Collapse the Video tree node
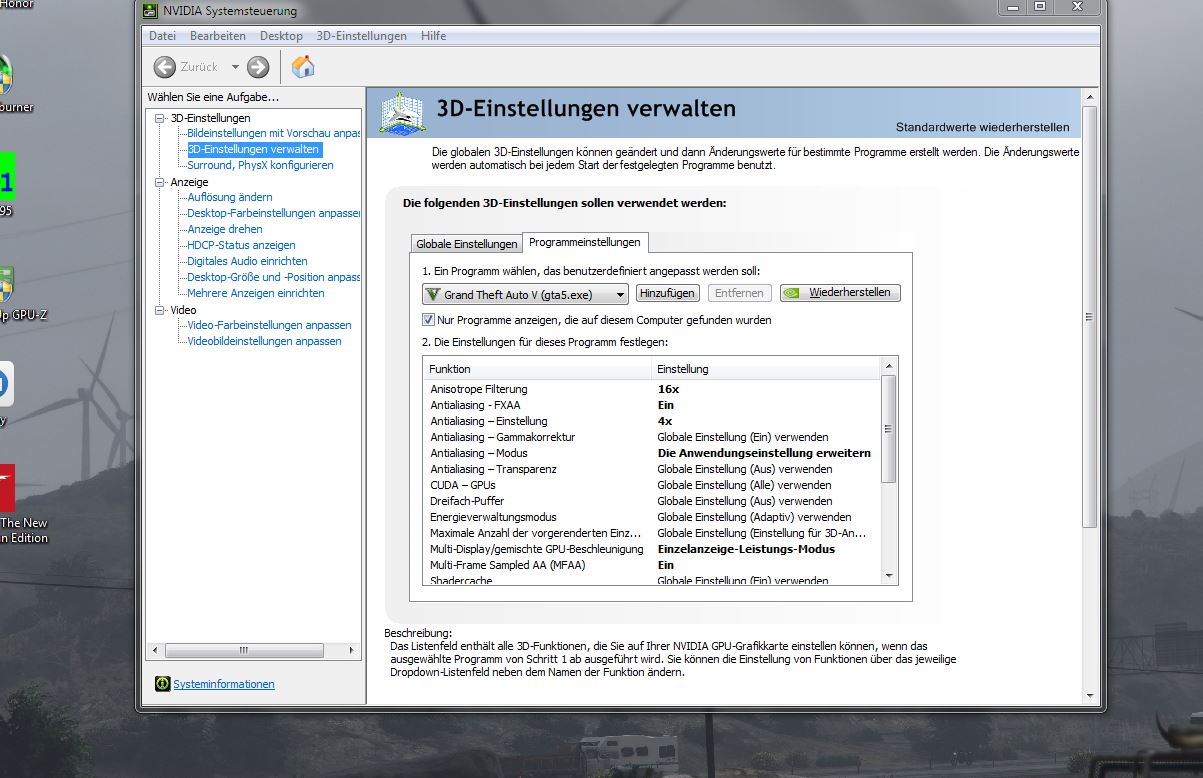 tap(158, 310)
